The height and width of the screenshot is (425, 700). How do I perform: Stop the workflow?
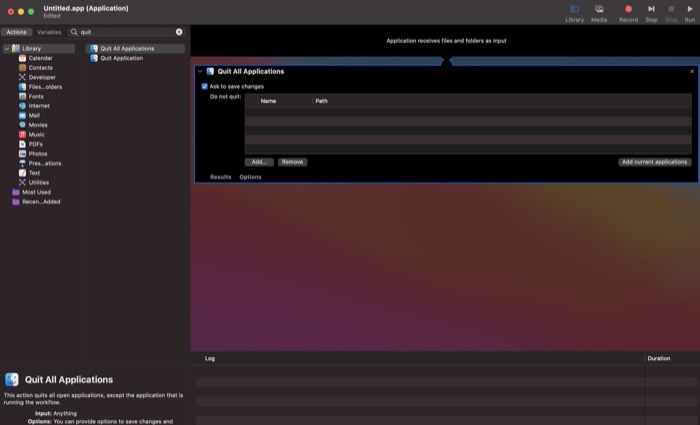(671, 13)
